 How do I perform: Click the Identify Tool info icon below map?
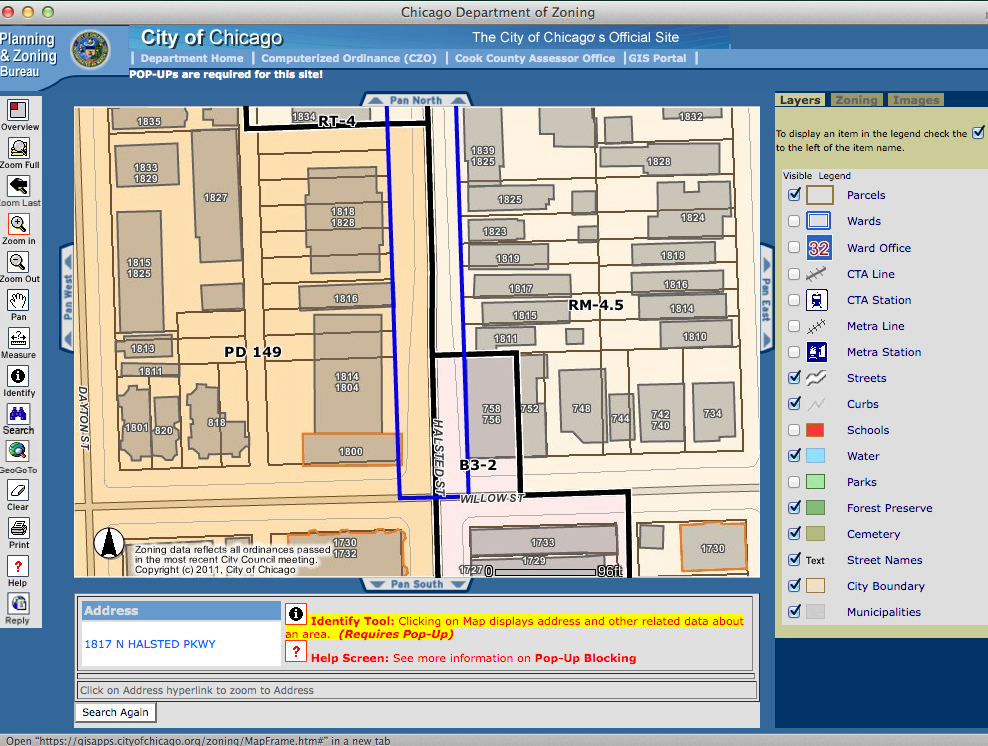click(x=296, y=614)
